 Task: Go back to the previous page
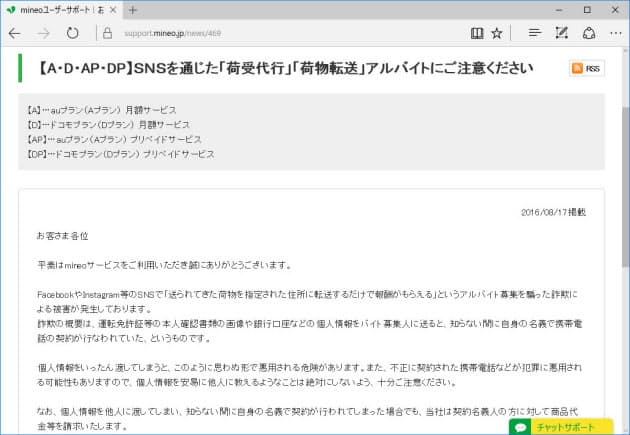pos(14,33)
